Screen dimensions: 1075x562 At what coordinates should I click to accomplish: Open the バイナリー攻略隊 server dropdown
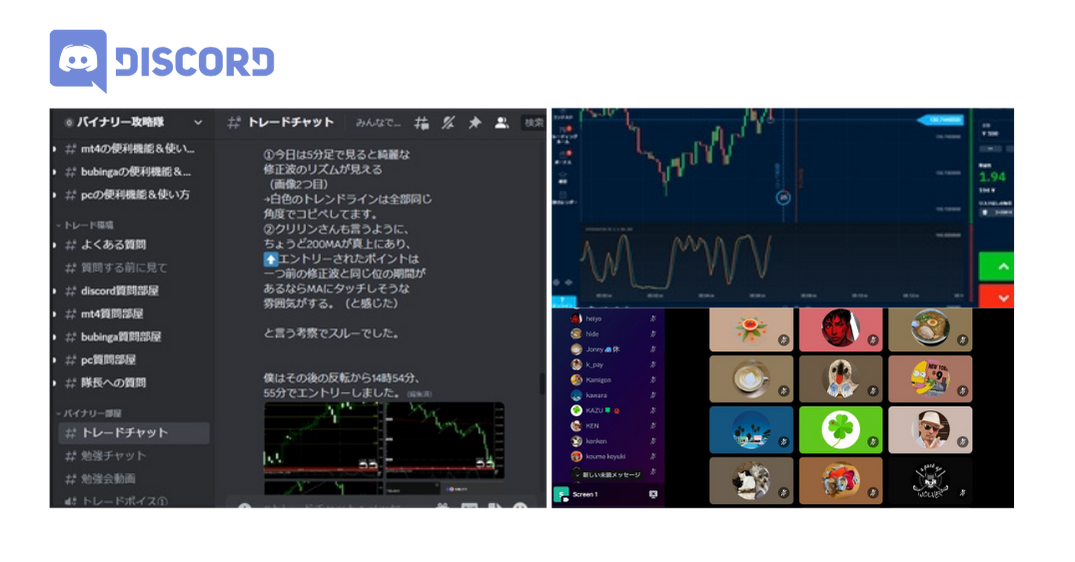point(198,123)
